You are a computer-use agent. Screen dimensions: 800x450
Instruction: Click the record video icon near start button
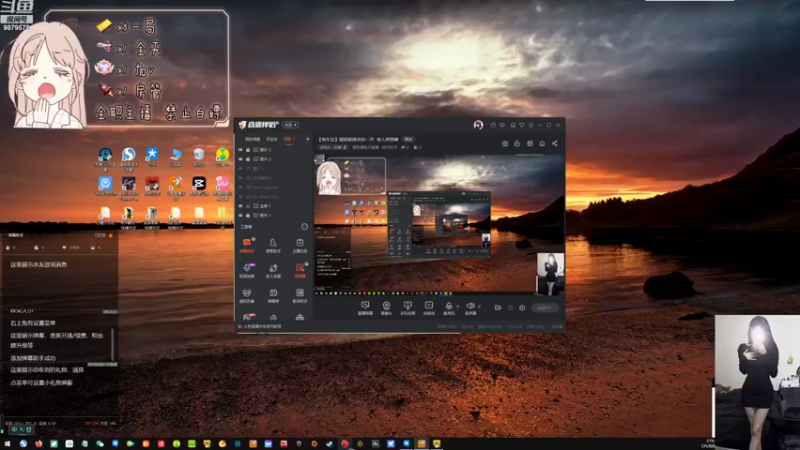point(497,308)
